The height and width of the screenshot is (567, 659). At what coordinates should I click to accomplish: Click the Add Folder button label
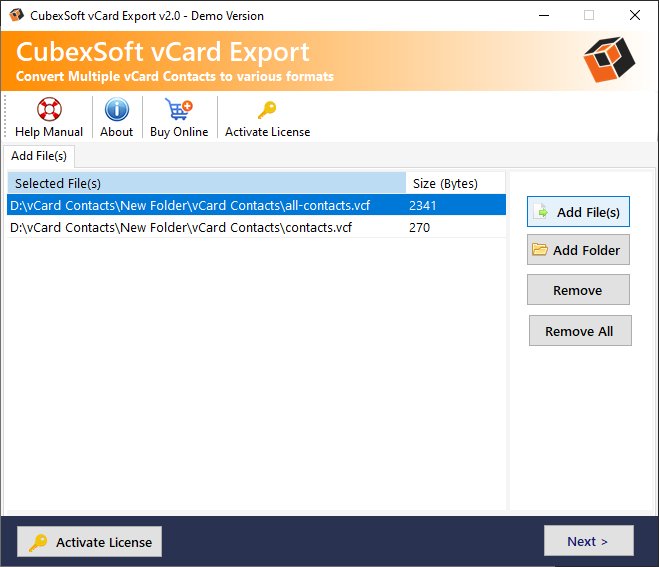click(586, 250)
